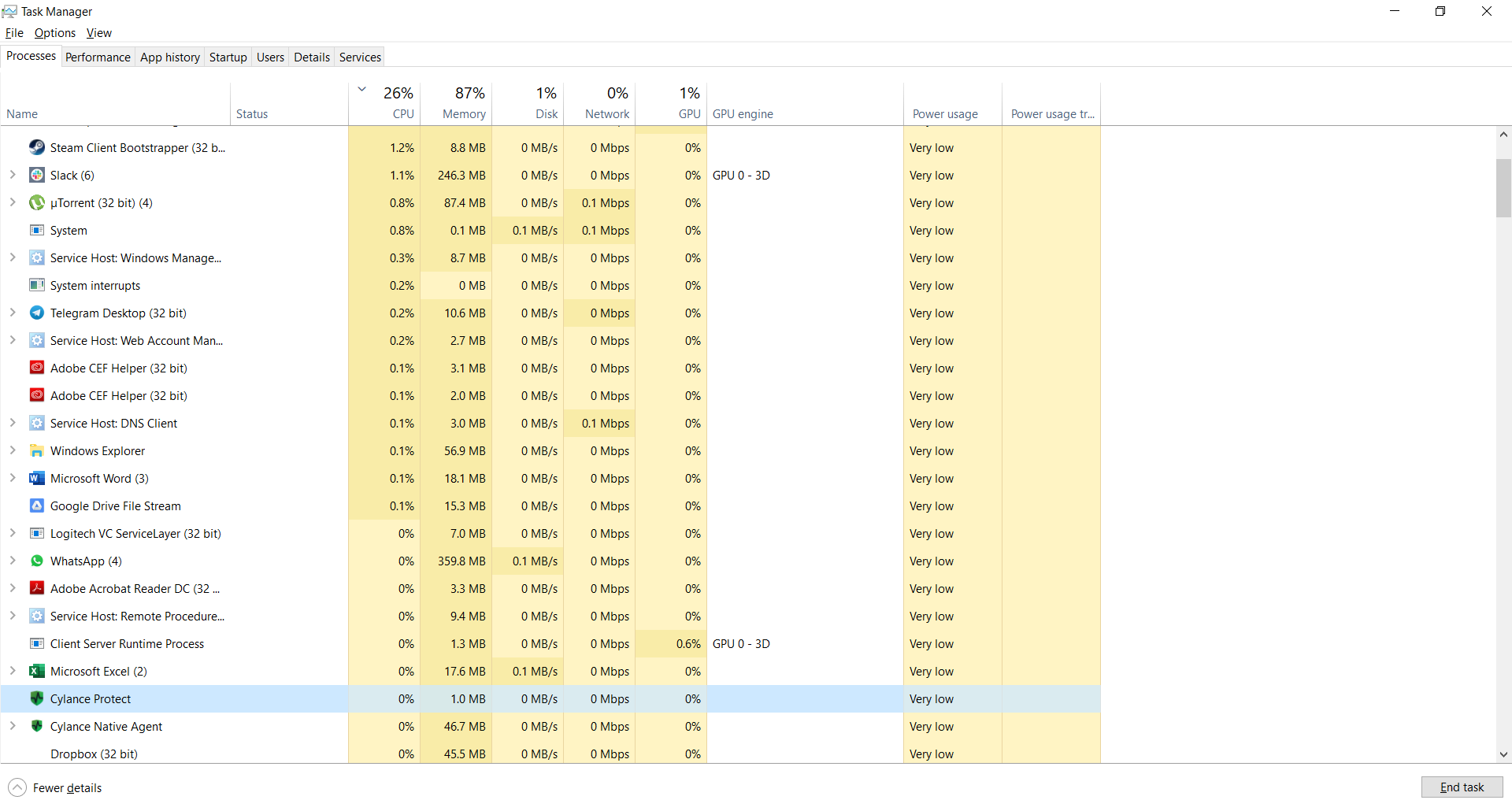Sort by the Status column header
This screenshot has height=811, width=1512.
[289, 103]
